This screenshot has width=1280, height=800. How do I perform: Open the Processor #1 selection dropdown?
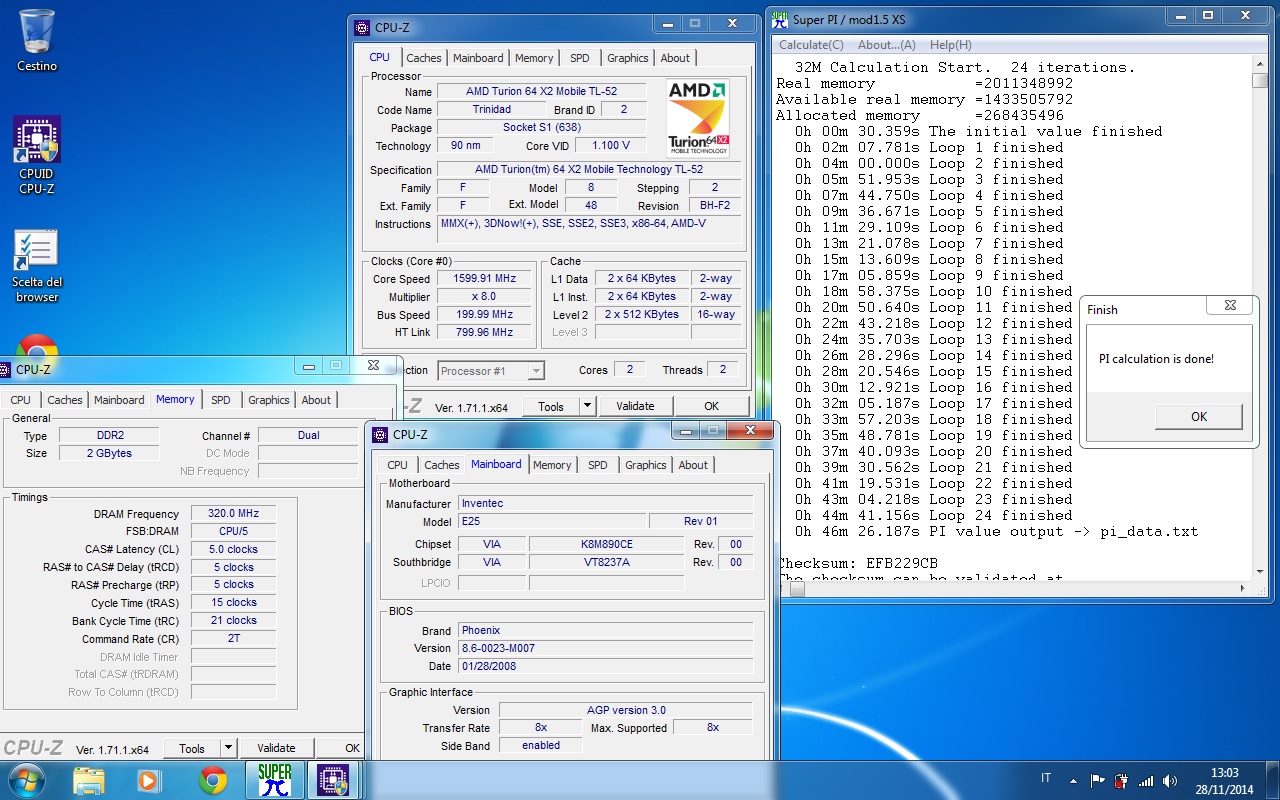[x=491, y=371]
